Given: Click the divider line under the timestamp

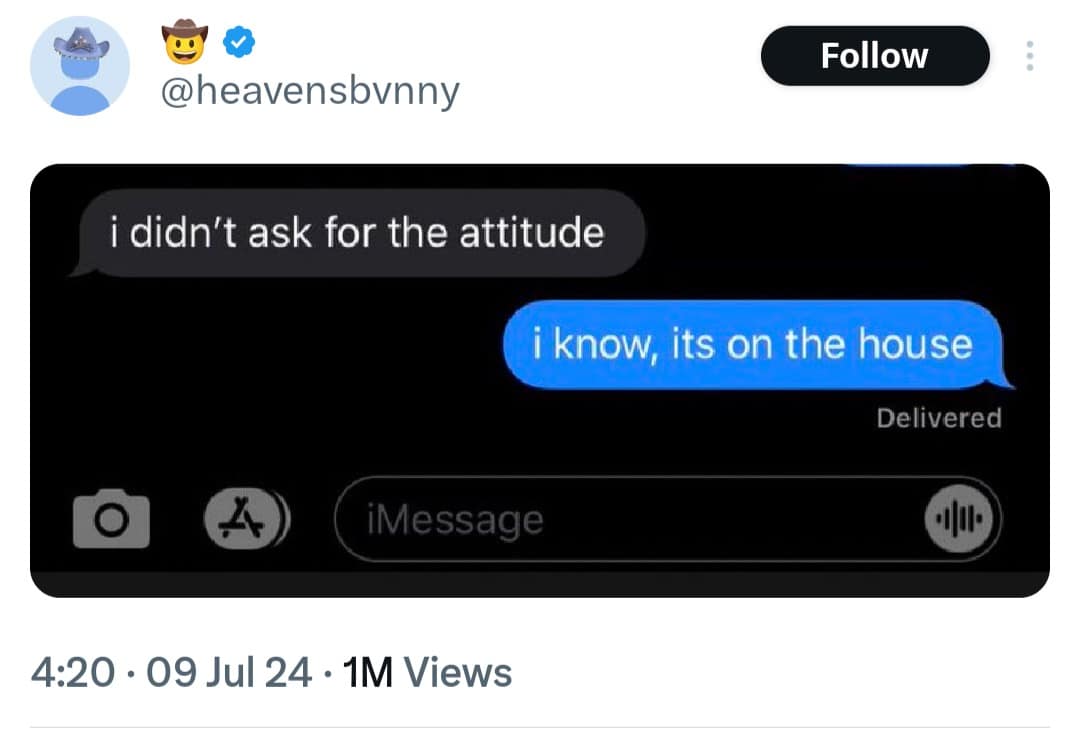Looking at the screenshot, I should pyautogui.click(x=540, y=727).
